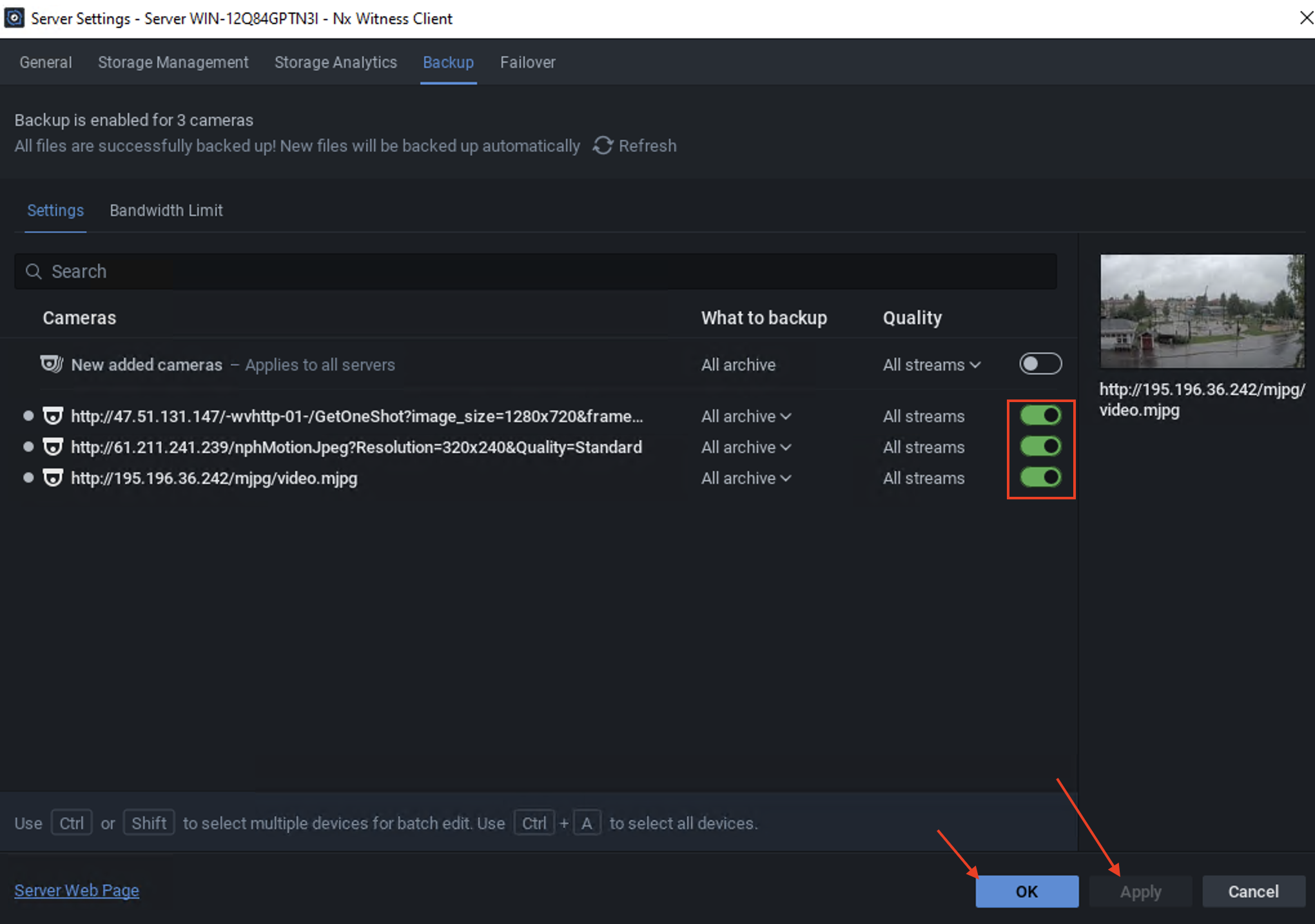Image resolution: width=1315 pixels, height=924 pixels.
Task: Enable backup for new added cameras
Action: [1040, 364]
